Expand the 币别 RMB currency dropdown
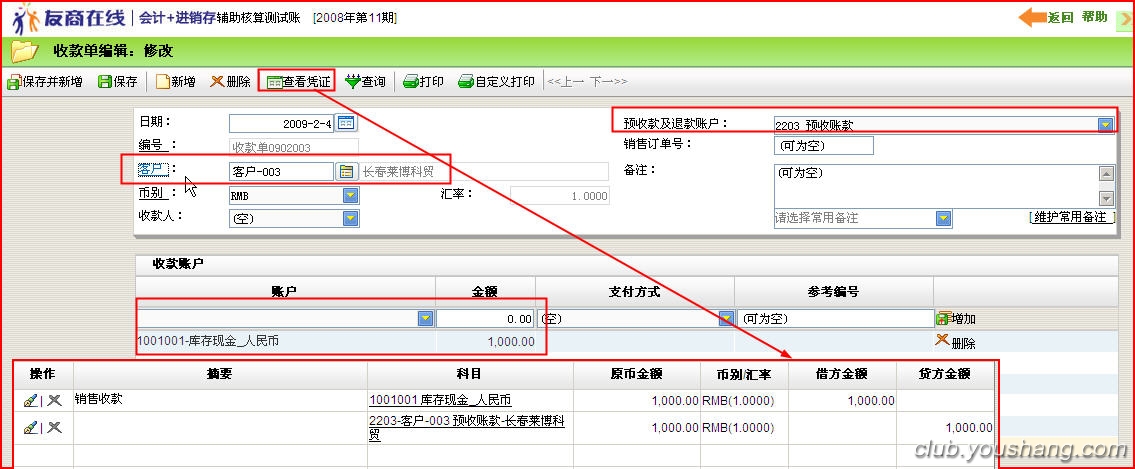Viewport: 1135px width, 469px height. (x=350, y=195)
